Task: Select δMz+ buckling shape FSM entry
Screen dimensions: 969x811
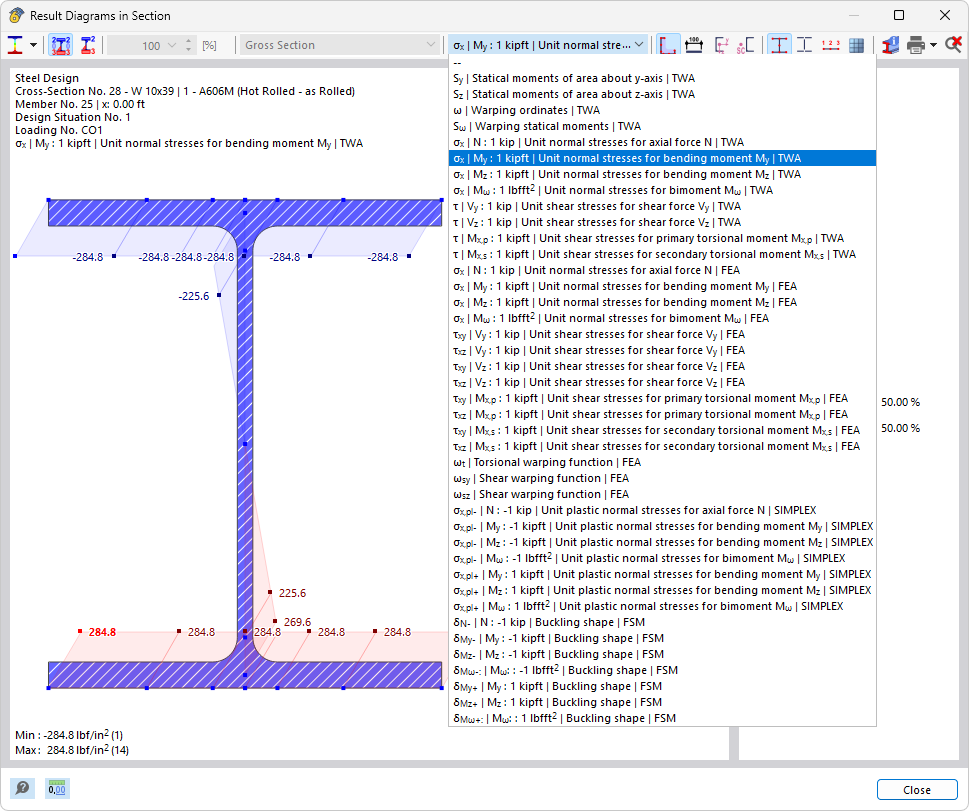Action: click(662, 703)
